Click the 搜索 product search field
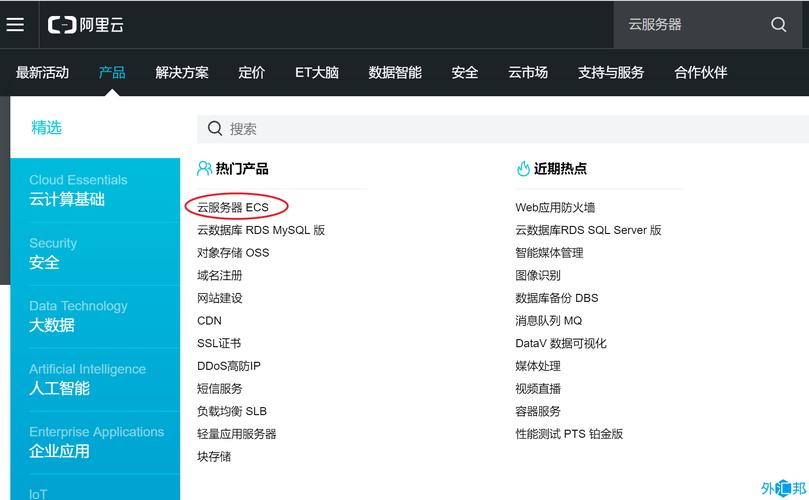The height and width of the screenshot is (500, 809). [x=503, y=128]
